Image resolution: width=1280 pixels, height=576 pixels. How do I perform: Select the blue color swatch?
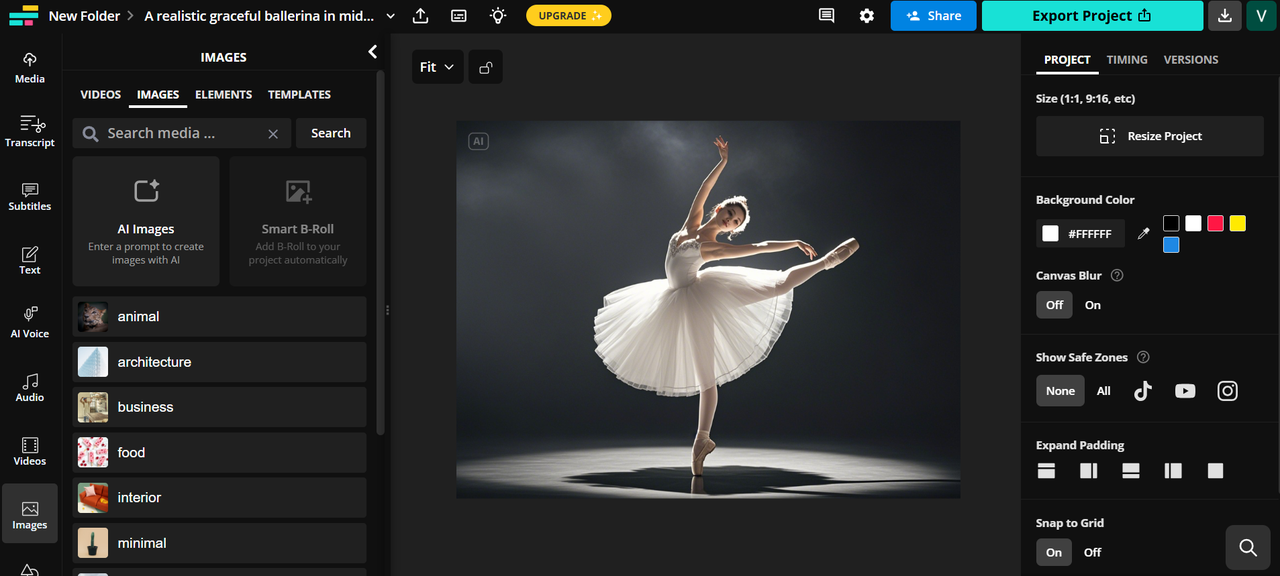pyautogui.click(x=1171, y=245)
